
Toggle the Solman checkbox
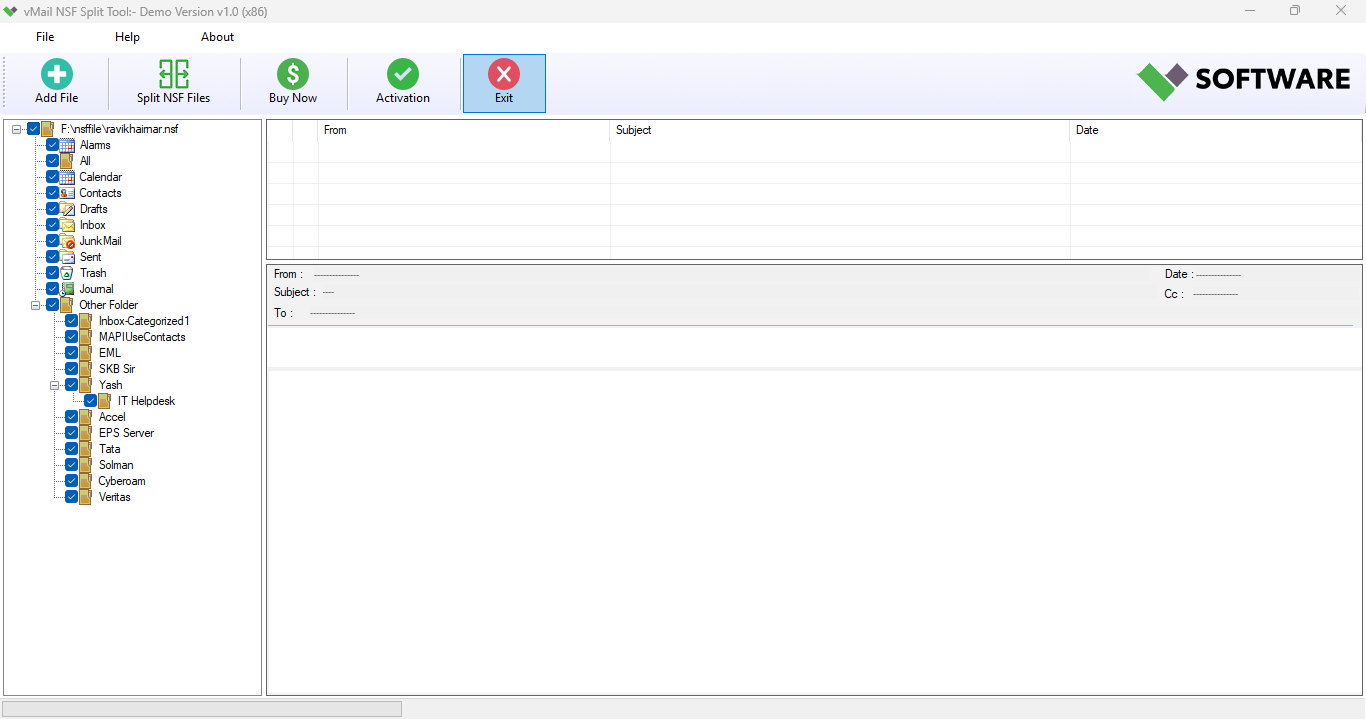point(72,465)
